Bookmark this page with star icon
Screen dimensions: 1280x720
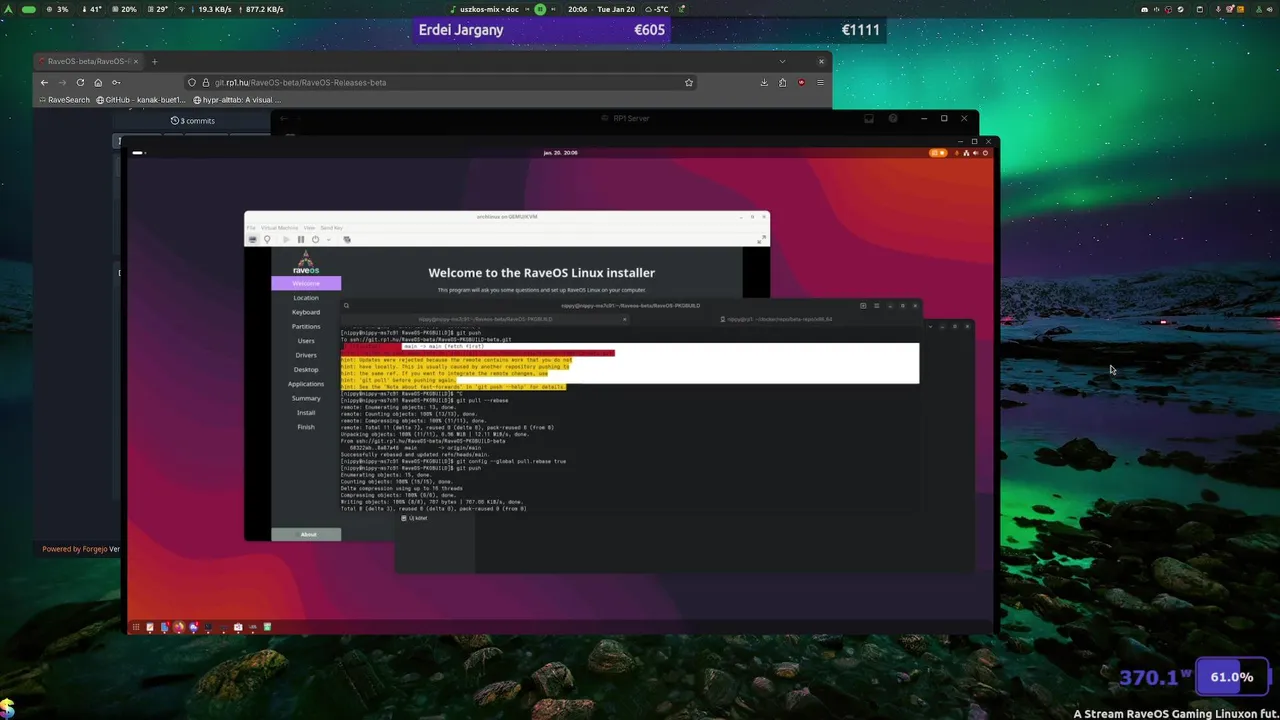tap(689, 82)
